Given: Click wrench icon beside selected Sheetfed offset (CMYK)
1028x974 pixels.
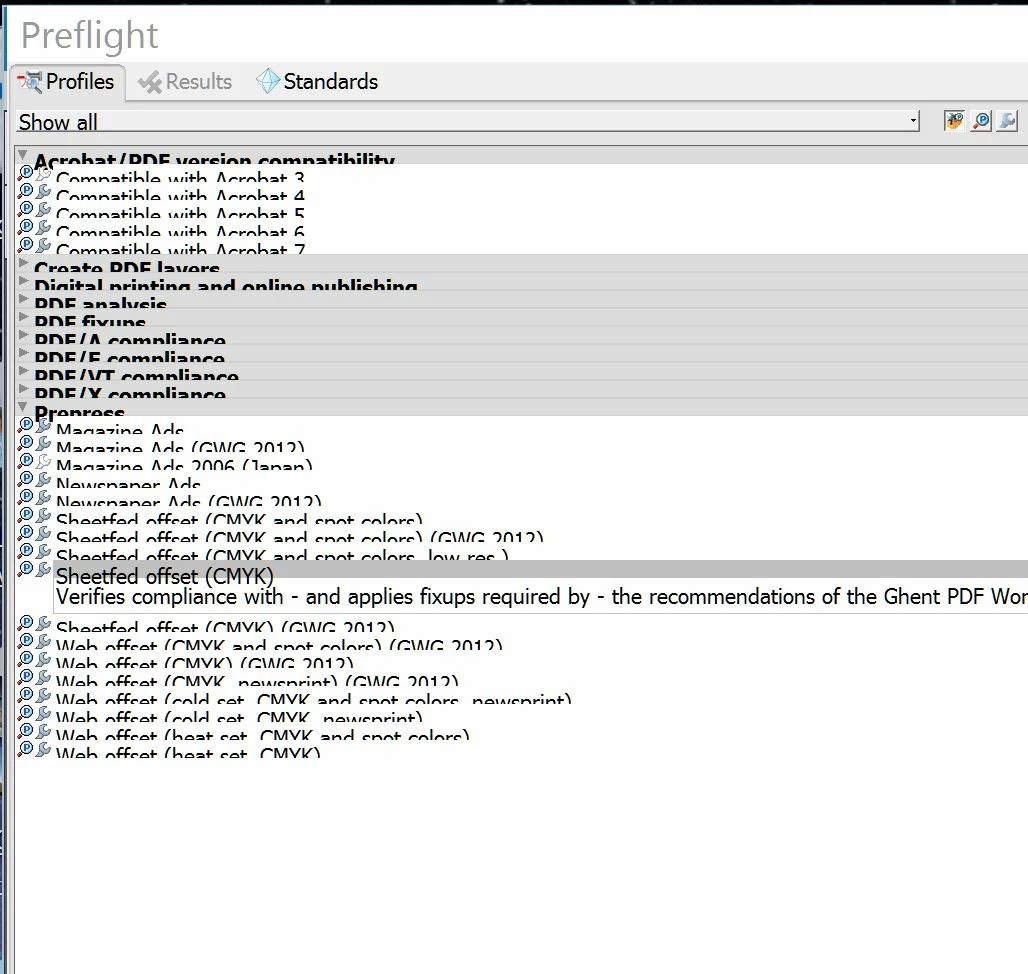Looking at the screenshot, I should 43,569.
